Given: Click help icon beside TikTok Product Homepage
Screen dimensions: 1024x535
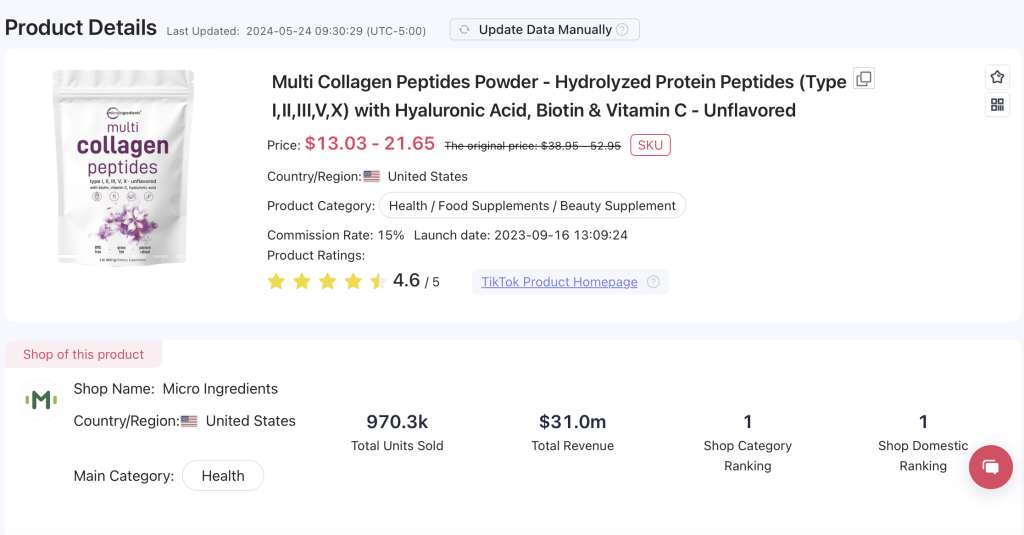Looking at the screenshot, I should coord(653,282).
